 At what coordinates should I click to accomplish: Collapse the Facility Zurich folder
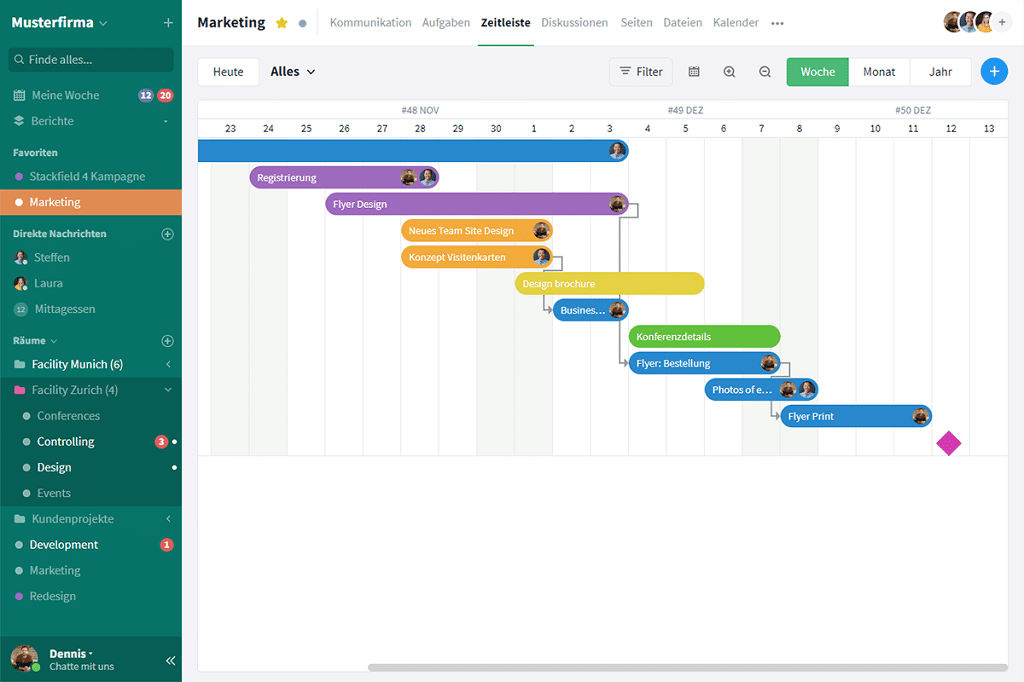pyautogui.click(x=168, y=390)
